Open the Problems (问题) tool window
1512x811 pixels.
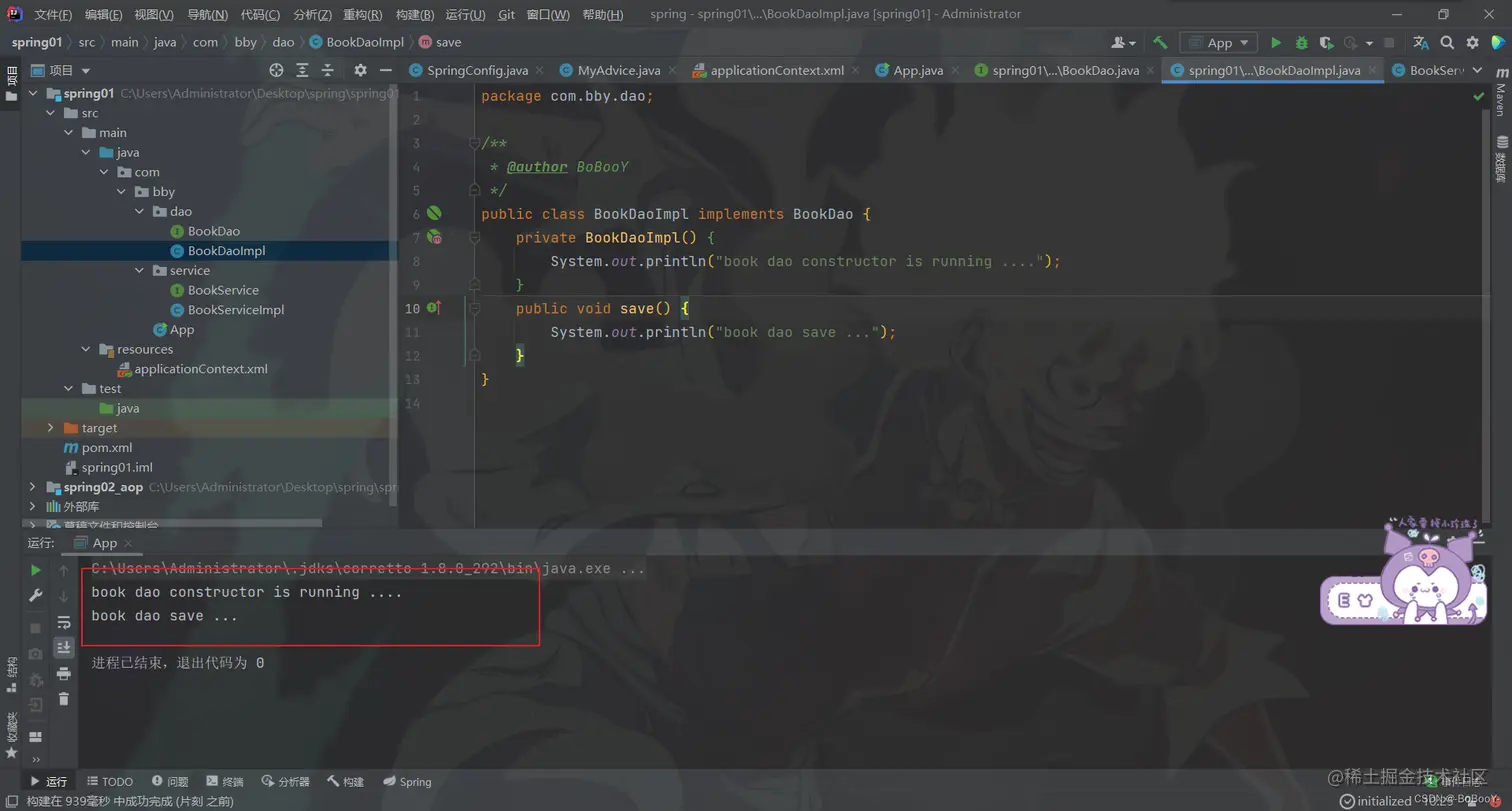pyautogui.click(x=169, y=781)
